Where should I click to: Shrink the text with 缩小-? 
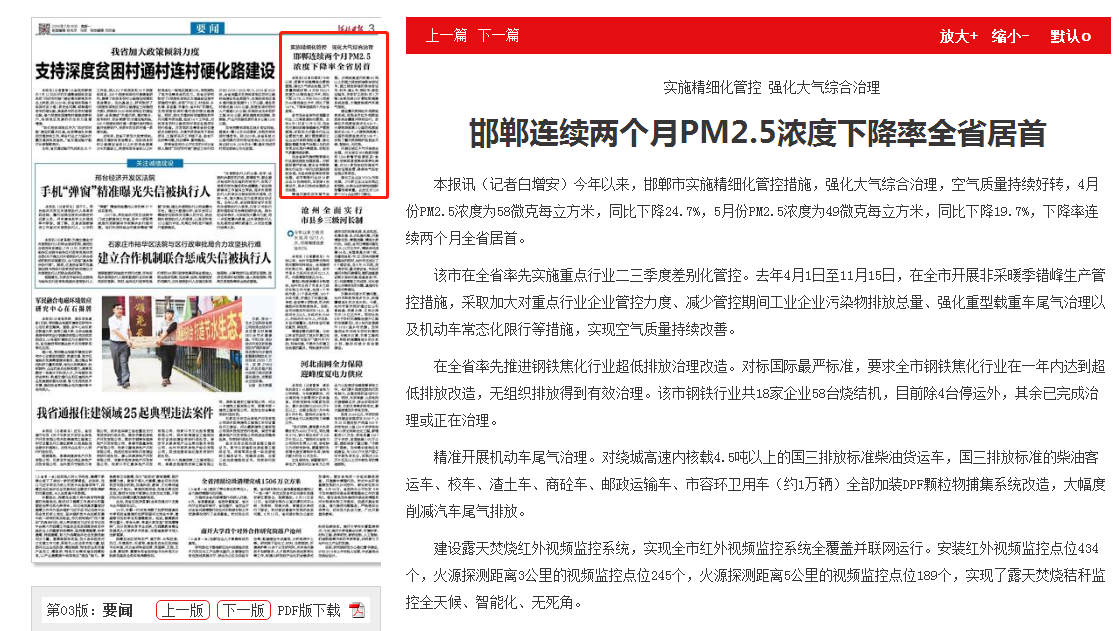tap(1010, 36)
